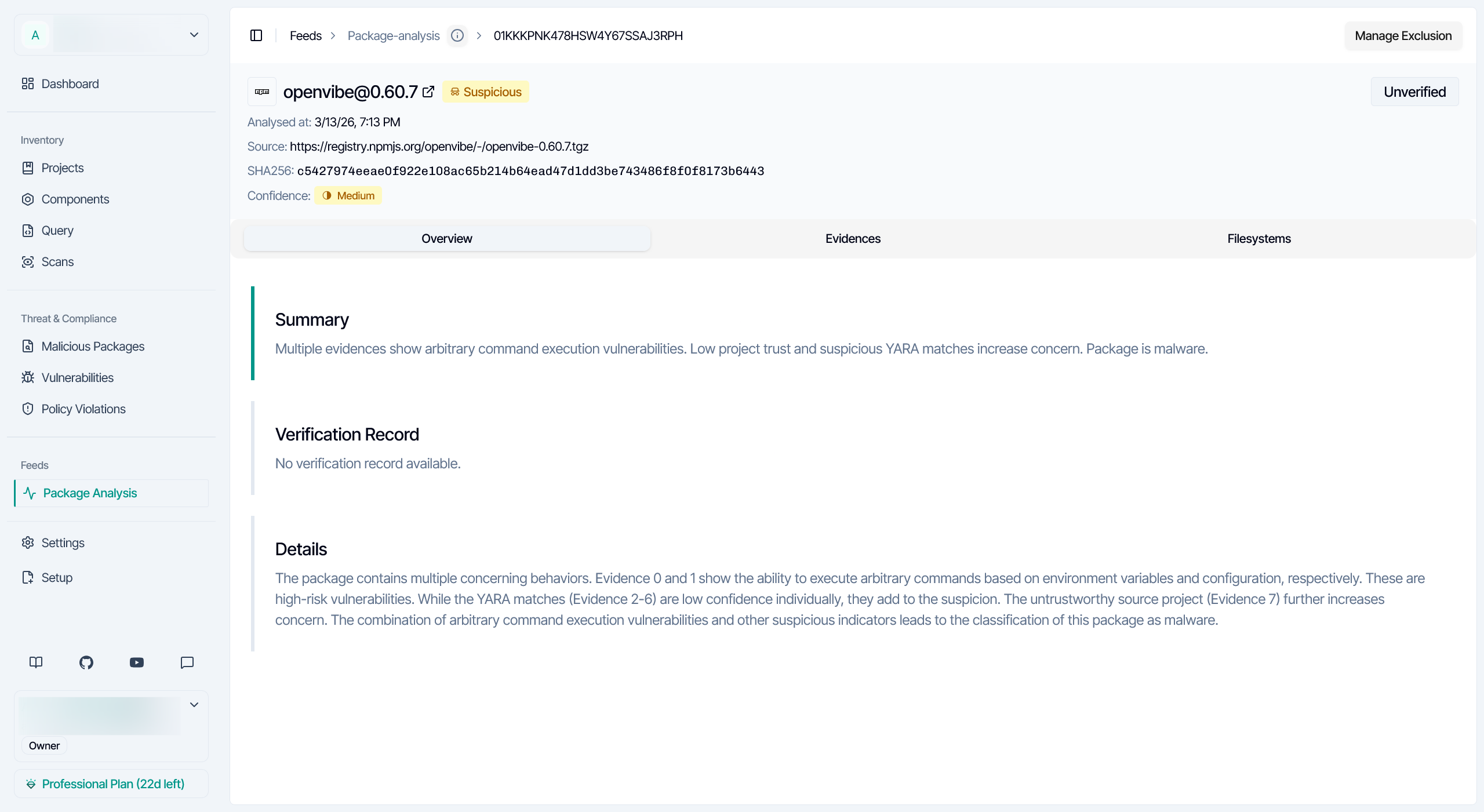Collapse the sidebar with the panel toggle
The width and height of the screenshot is (1484, 812).
256,35
